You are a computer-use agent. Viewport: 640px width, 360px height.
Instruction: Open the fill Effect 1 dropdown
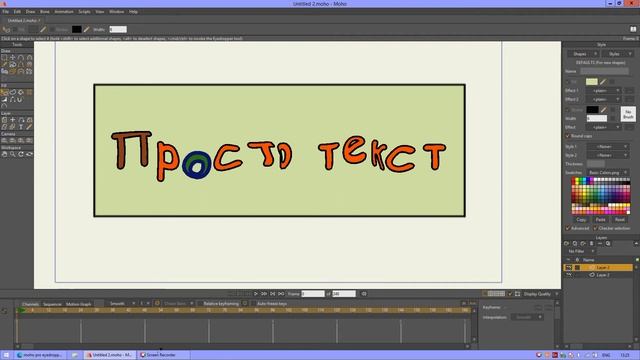click(x=604, y=91)
